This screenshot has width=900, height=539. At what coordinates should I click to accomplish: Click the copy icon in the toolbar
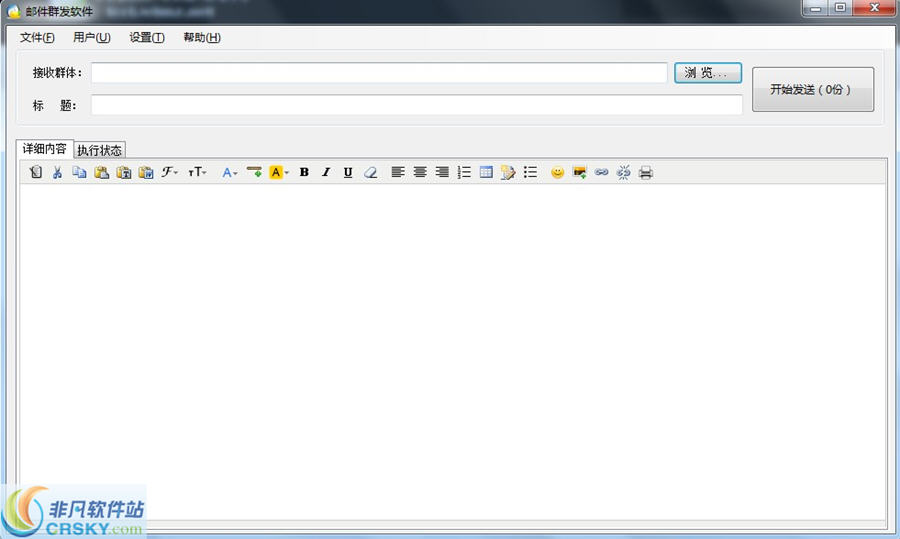pos(79,172)
